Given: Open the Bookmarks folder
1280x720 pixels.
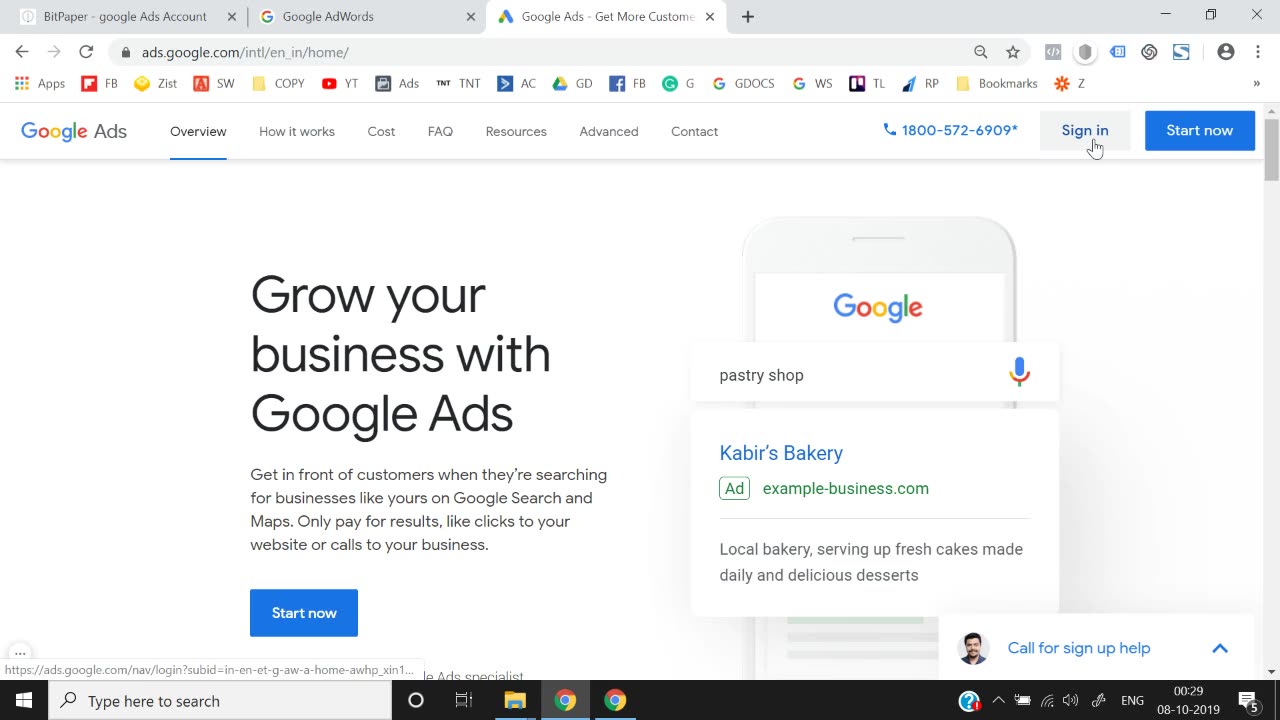Looking at the screenshot, I should [997, 84].
